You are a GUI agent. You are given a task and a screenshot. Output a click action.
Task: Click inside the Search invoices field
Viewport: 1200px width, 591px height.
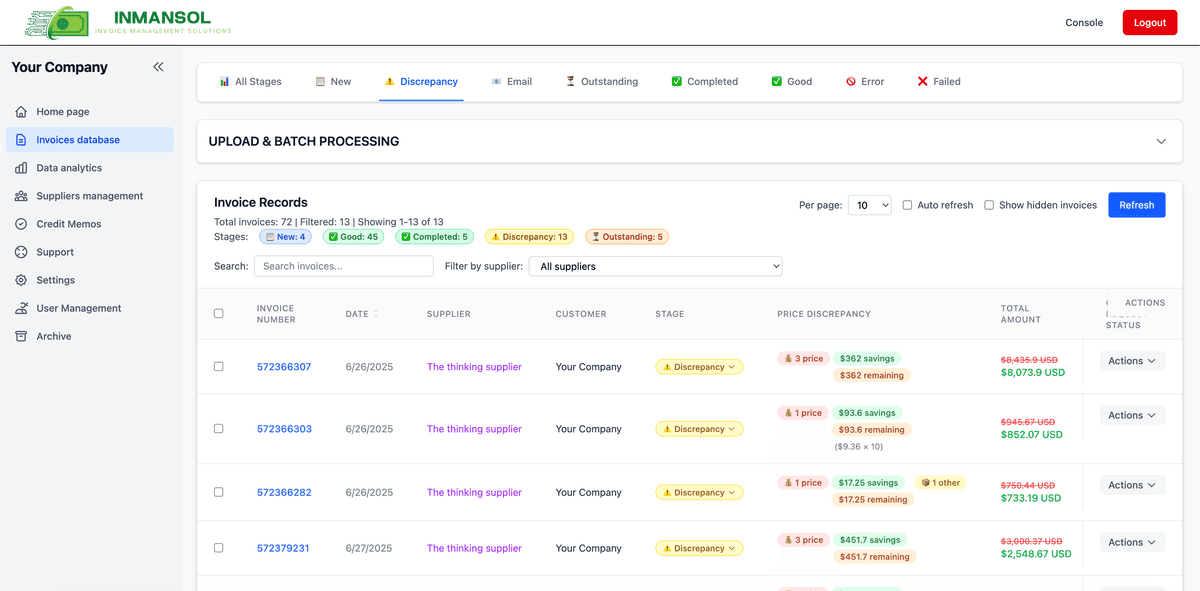coord(343,266)
